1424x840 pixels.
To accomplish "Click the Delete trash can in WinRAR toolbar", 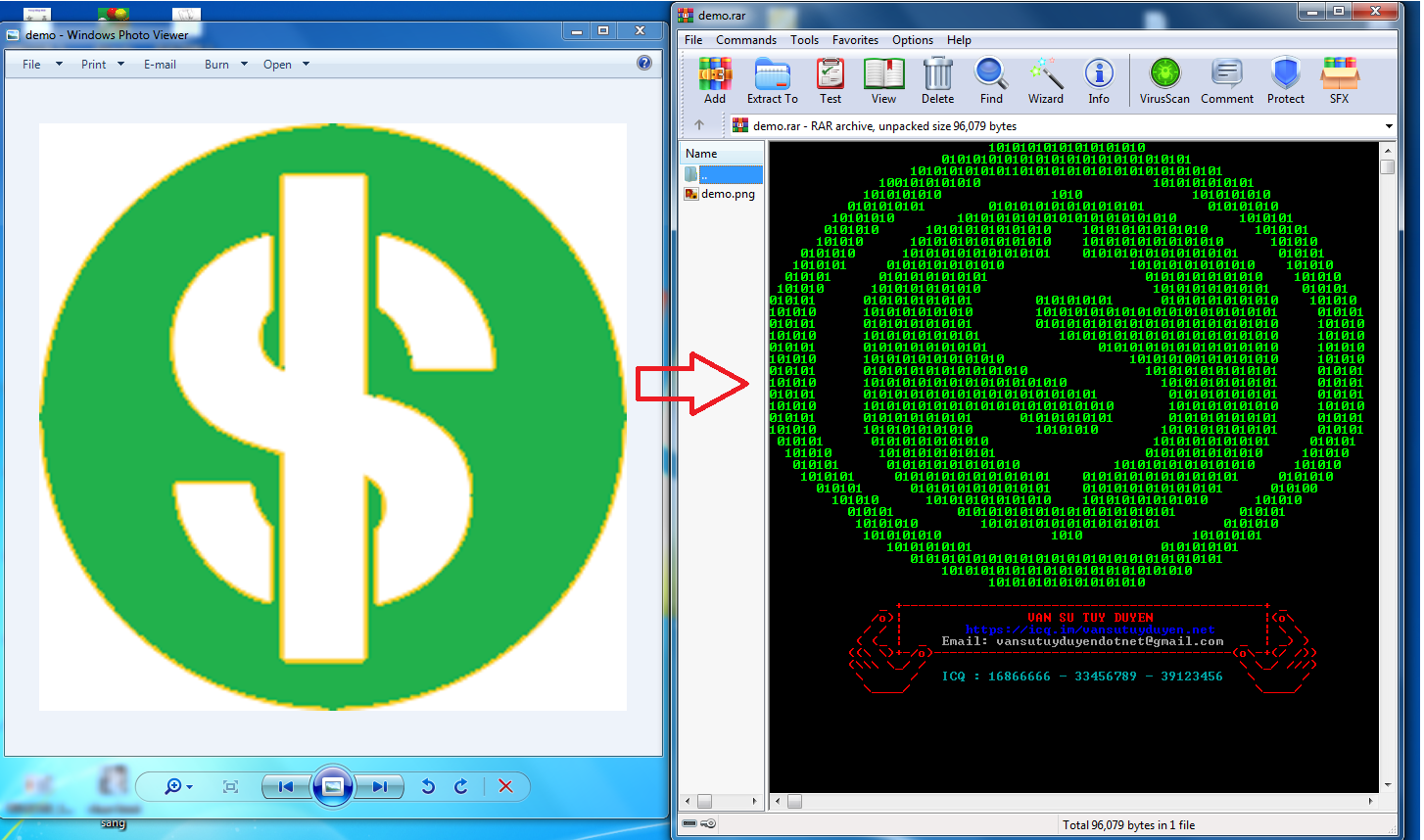I will pyautogui.click(x=937, y=80).
